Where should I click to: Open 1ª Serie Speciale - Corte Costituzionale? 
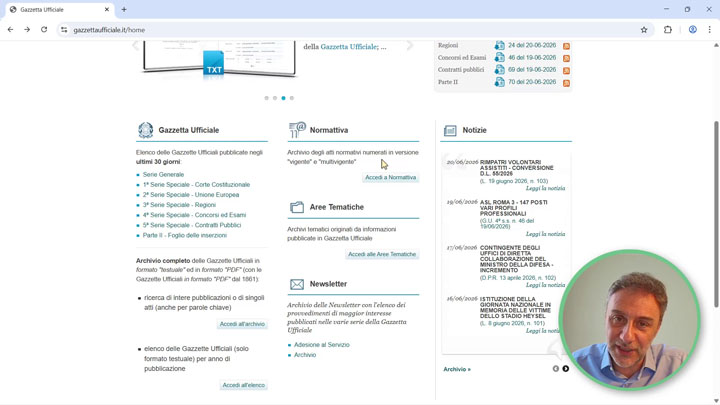(x=196, y=185)
